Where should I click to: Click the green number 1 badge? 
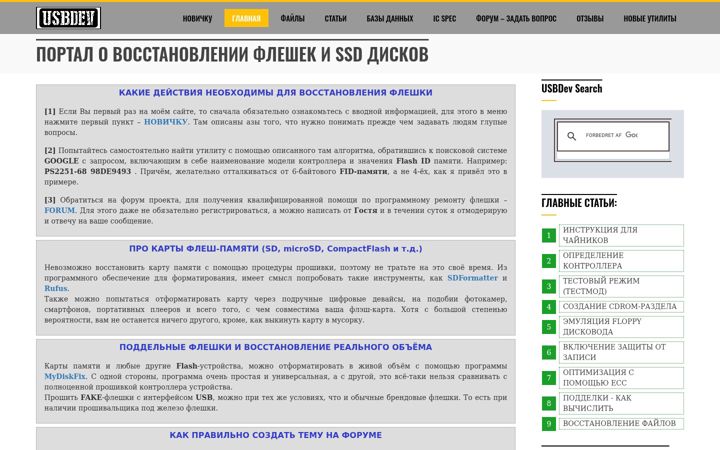(548, 235)
